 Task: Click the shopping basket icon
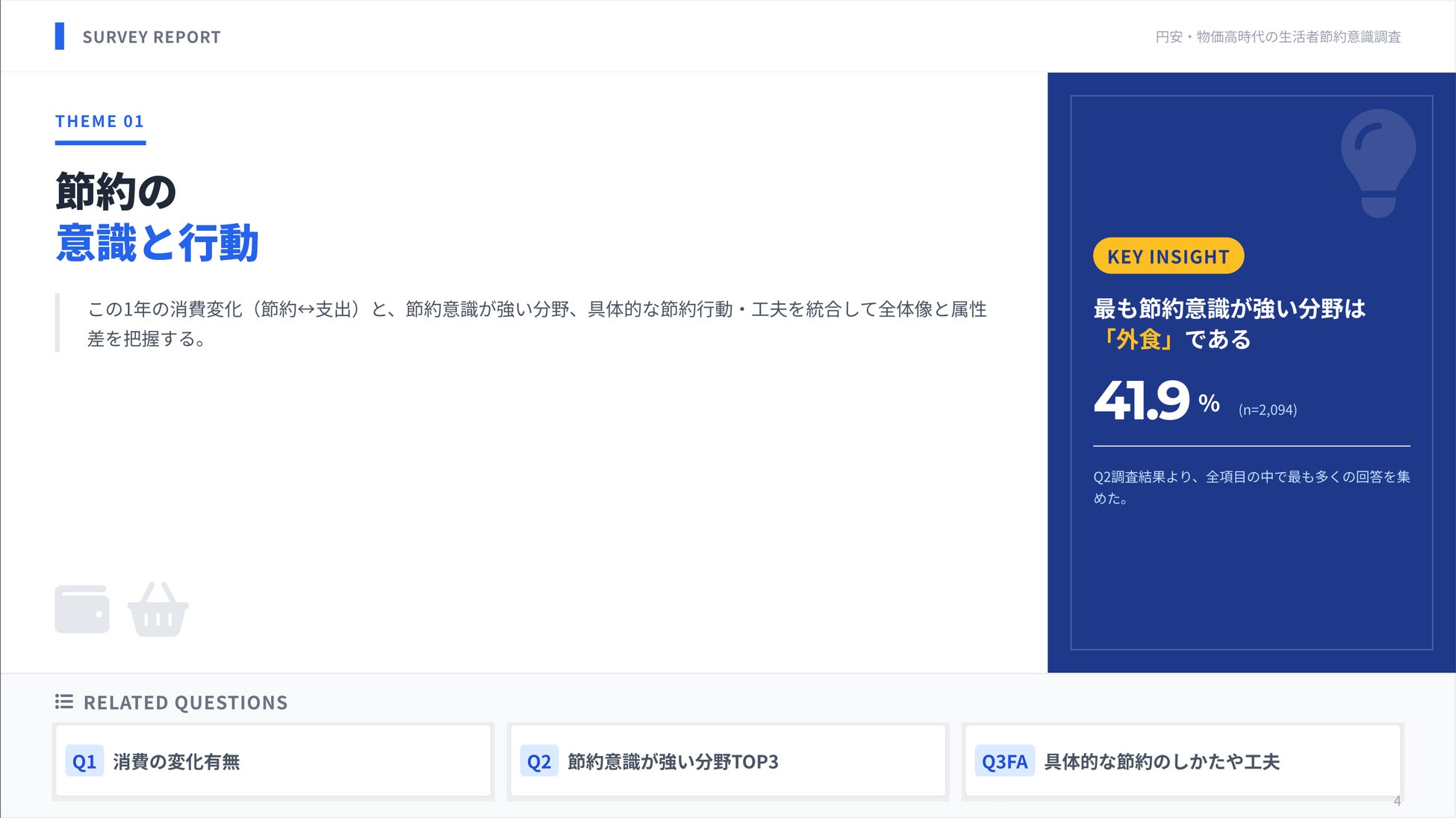pos(158,610)
